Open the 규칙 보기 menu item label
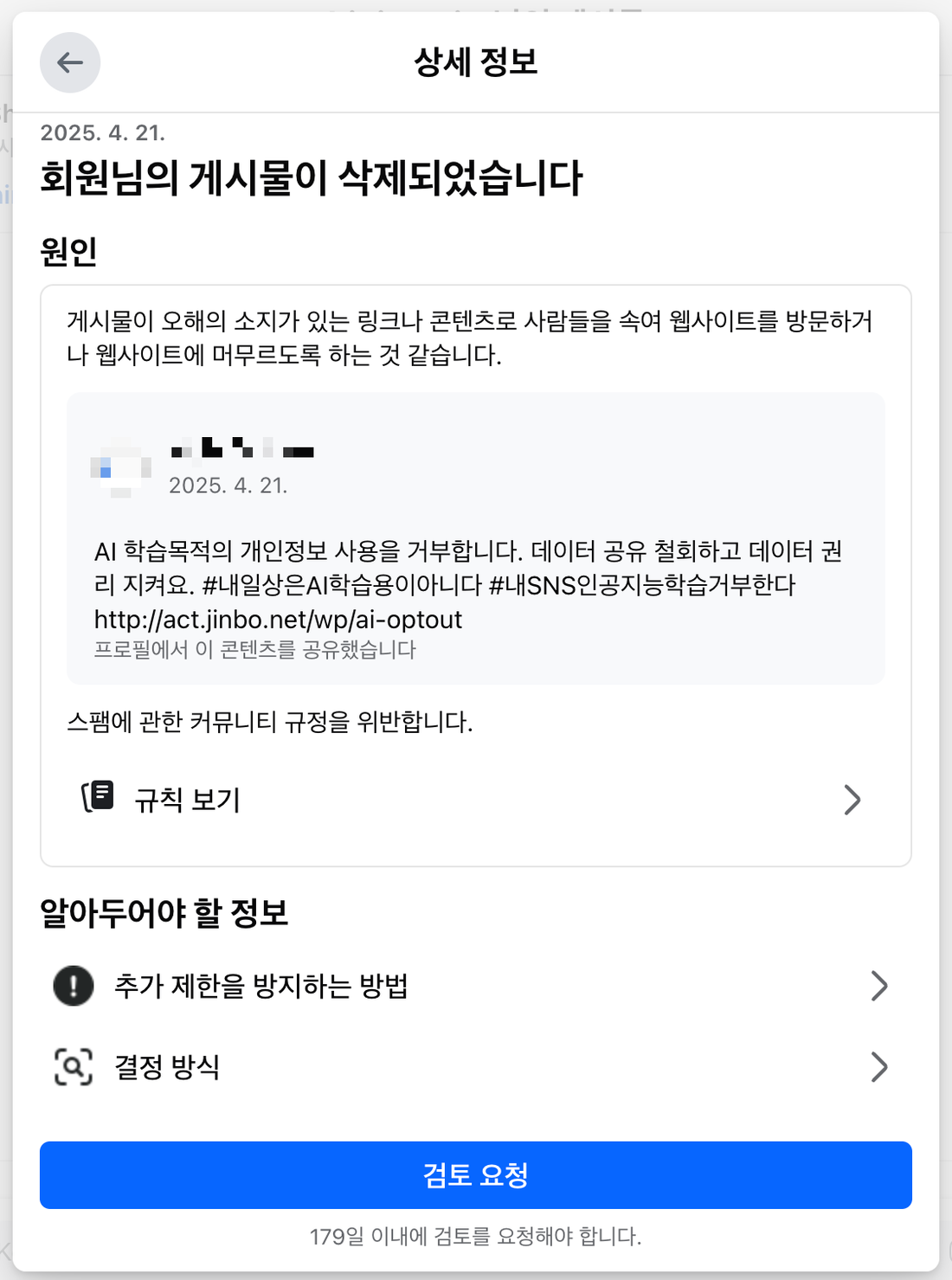This screenshot has width=952, height=1280. [188, 800]
